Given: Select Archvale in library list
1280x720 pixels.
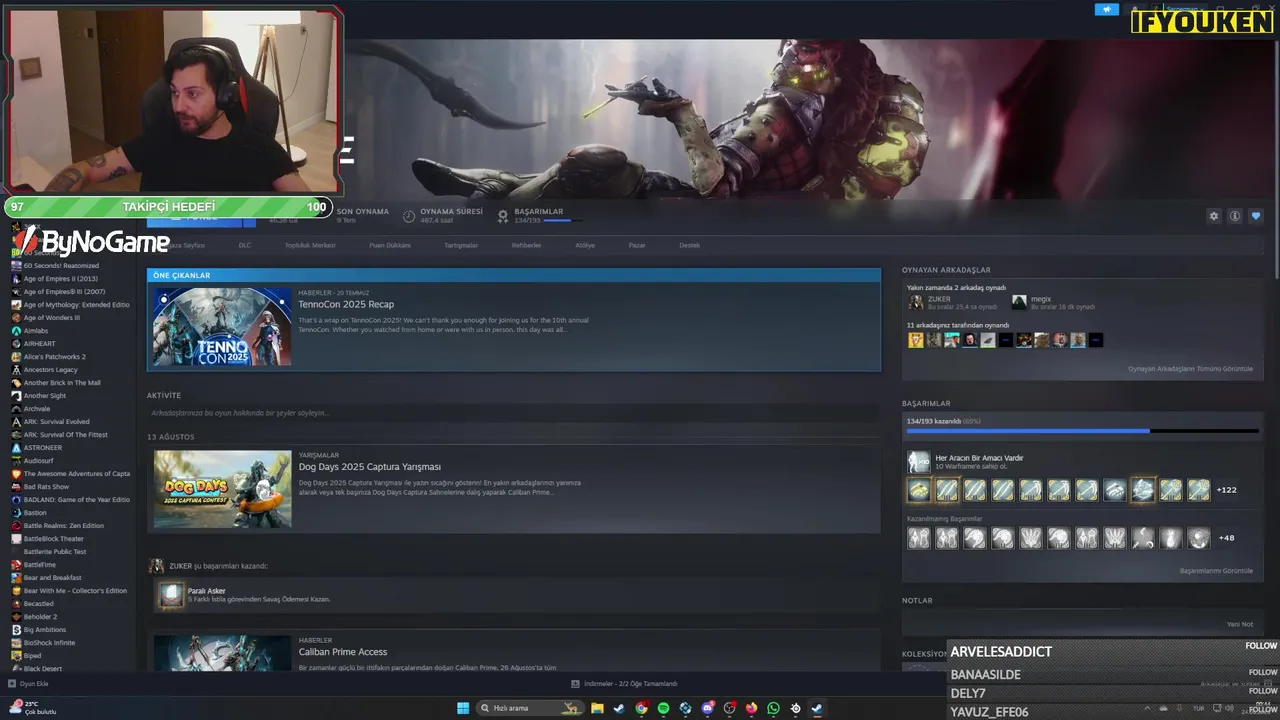Looking at the screenshot, I should click(37, 409).
